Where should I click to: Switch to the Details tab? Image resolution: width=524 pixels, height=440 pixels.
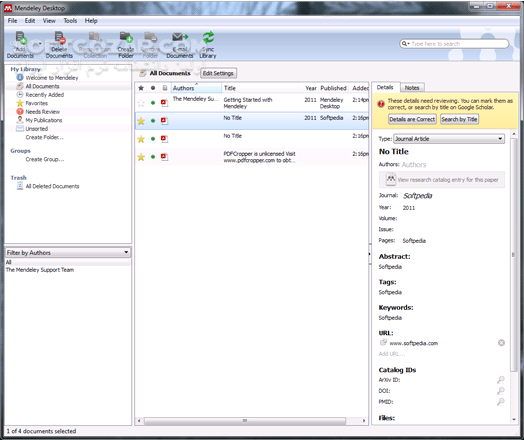pos(385,87)
